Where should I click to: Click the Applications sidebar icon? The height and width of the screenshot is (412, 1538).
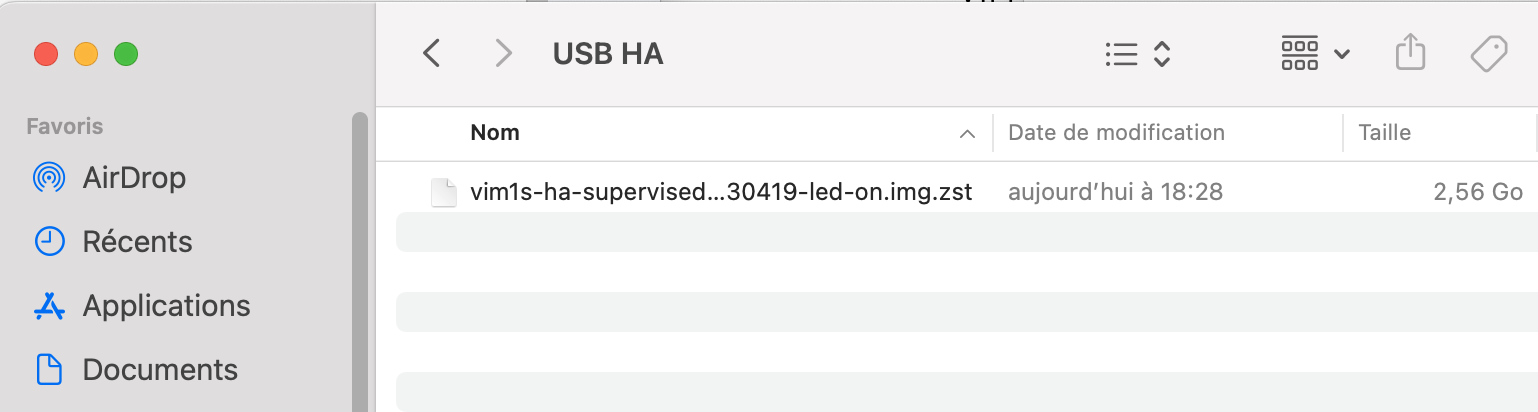49,305
